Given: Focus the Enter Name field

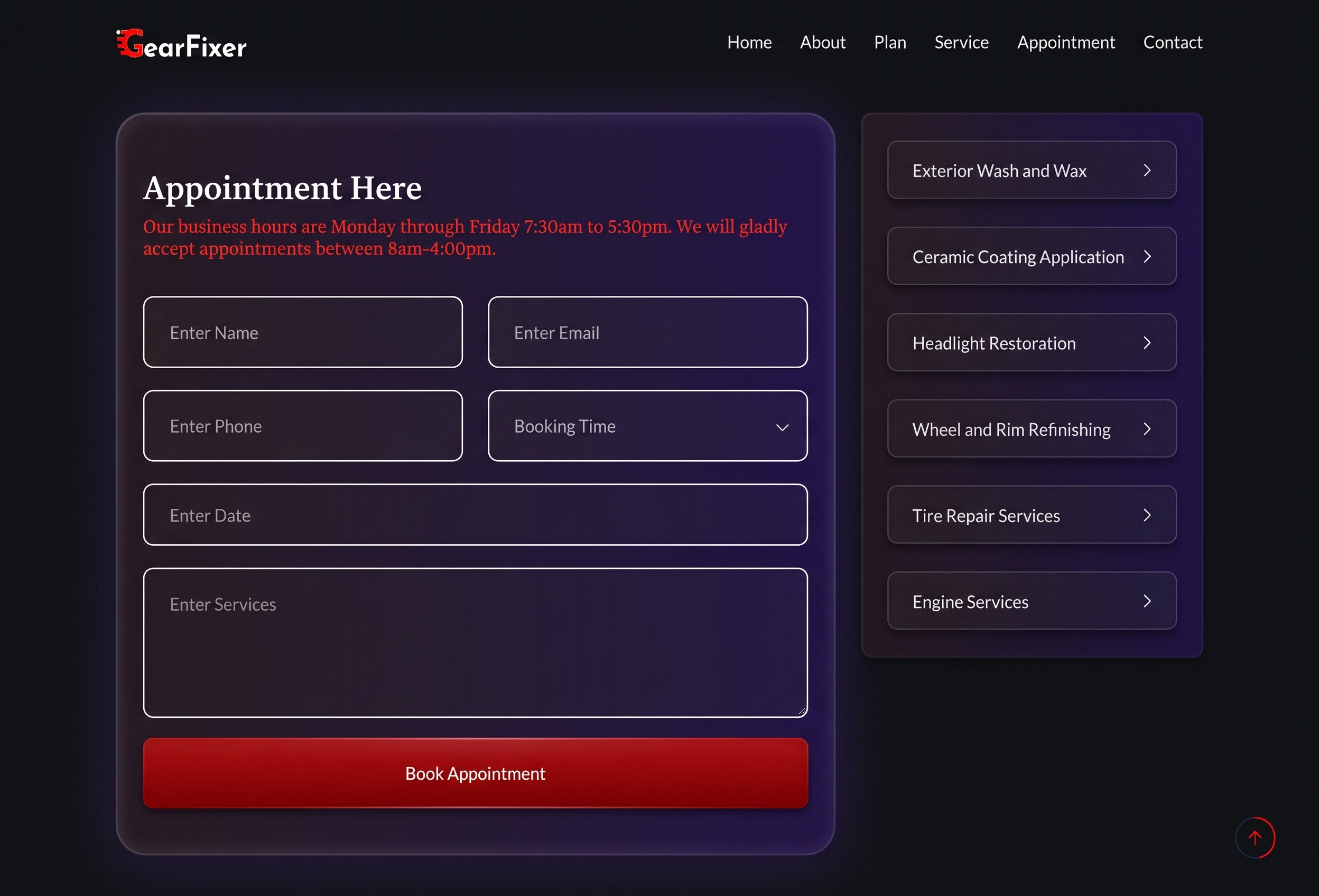Looking at the screenshot, I should coord(302,332).
